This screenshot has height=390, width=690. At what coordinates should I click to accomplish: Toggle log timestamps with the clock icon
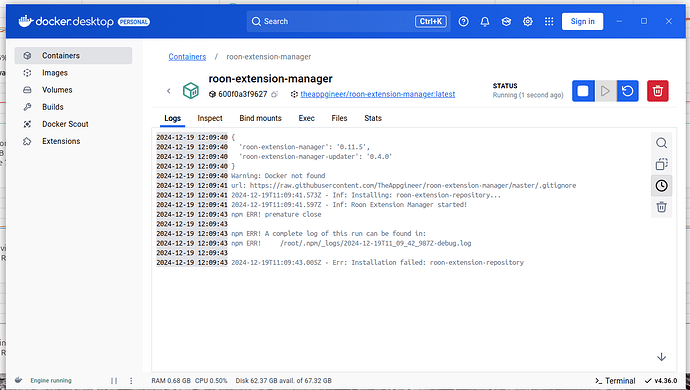point(661,186)
